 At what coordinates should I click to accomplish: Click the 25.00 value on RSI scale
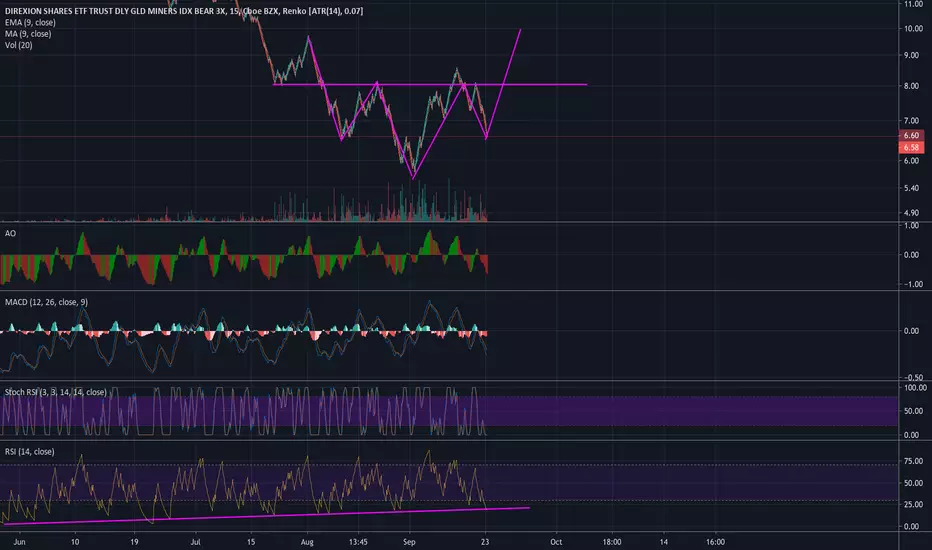point(913,505)
